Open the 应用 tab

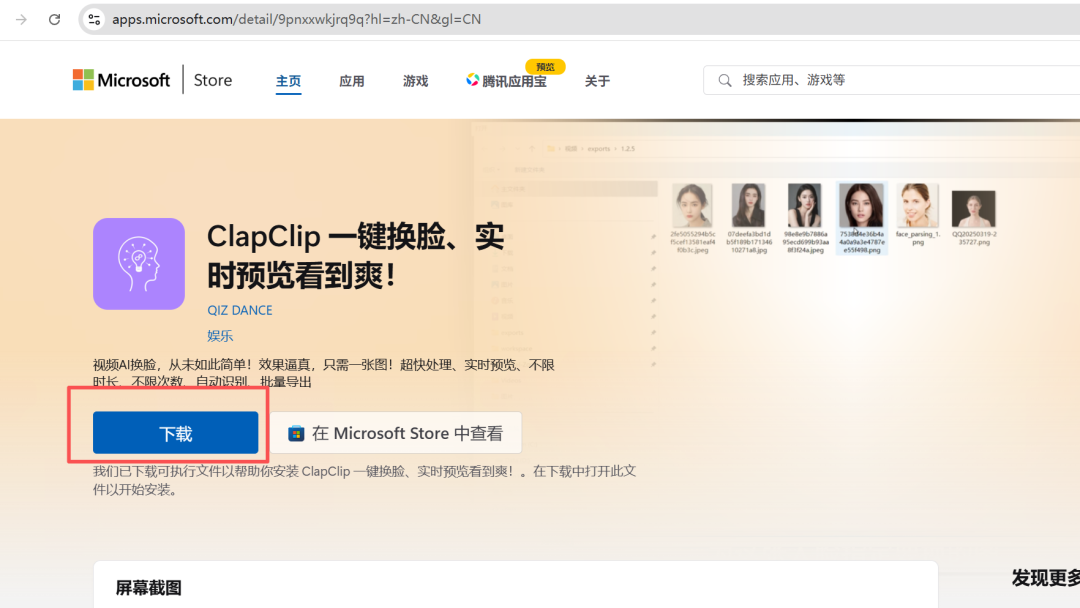(351, 81)
